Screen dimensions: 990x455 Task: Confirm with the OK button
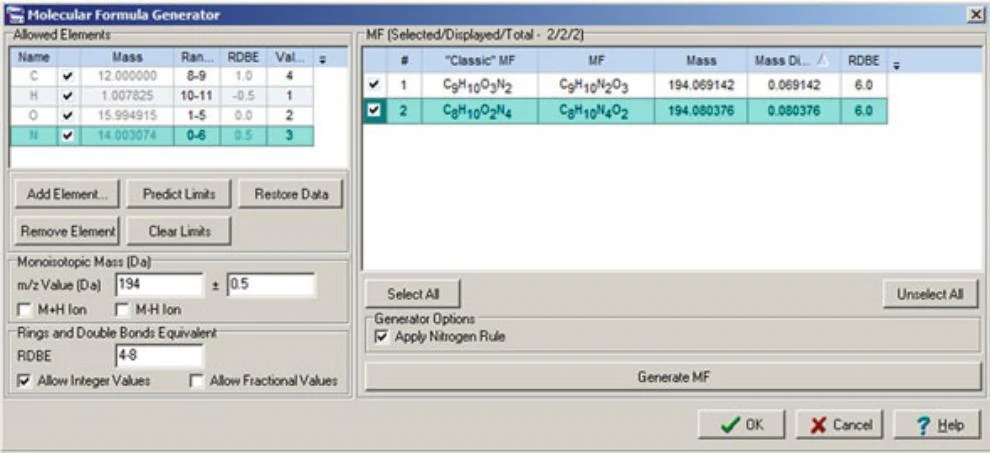point(741,425)
